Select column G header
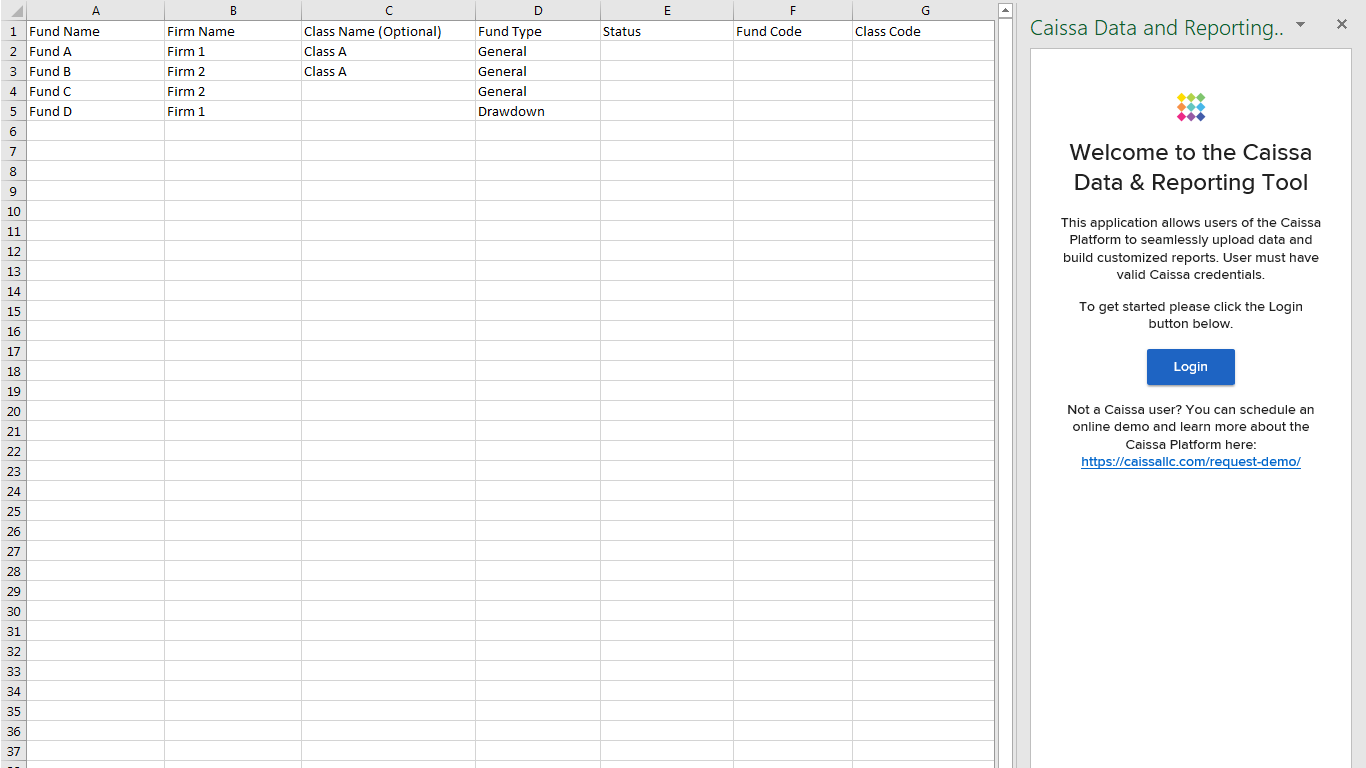The image size is (1366, 768). (924, 10)
